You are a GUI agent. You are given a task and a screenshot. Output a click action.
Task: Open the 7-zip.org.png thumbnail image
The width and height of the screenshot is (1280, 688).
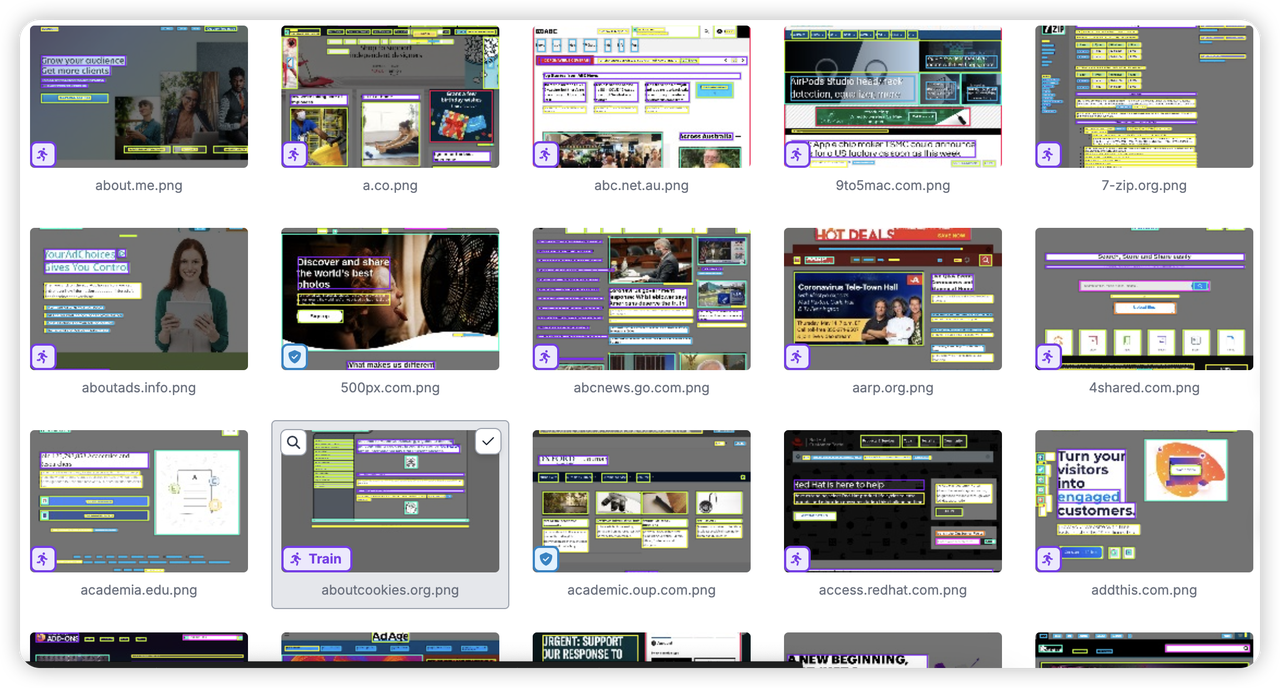1144,97
